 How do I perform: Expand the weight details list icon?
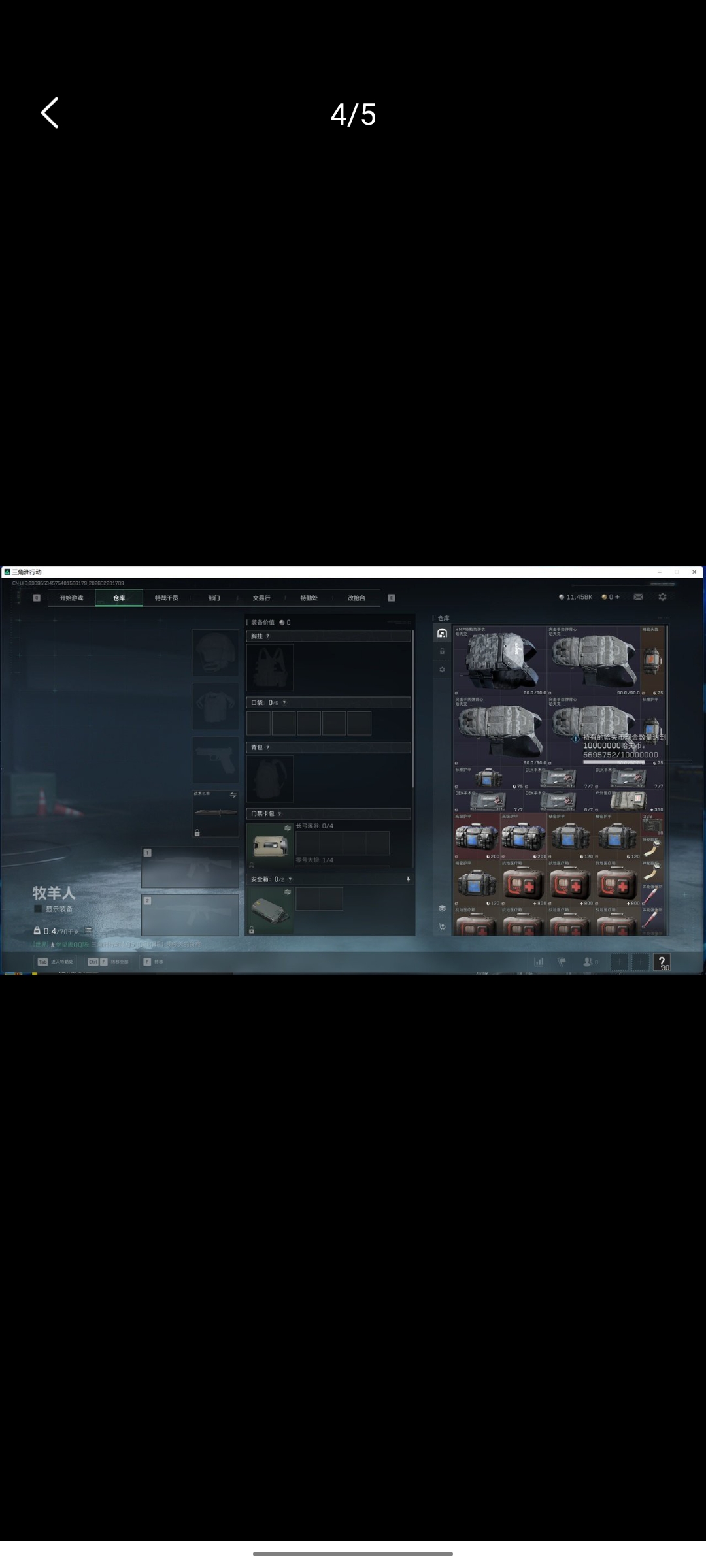(x=88, y=930)
